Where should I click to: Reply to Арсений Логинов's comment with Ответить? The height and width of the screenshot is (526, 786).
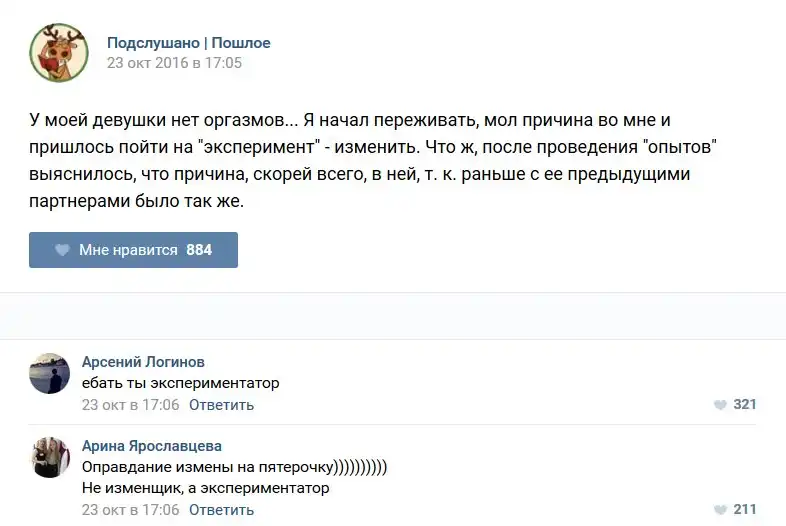221,405
